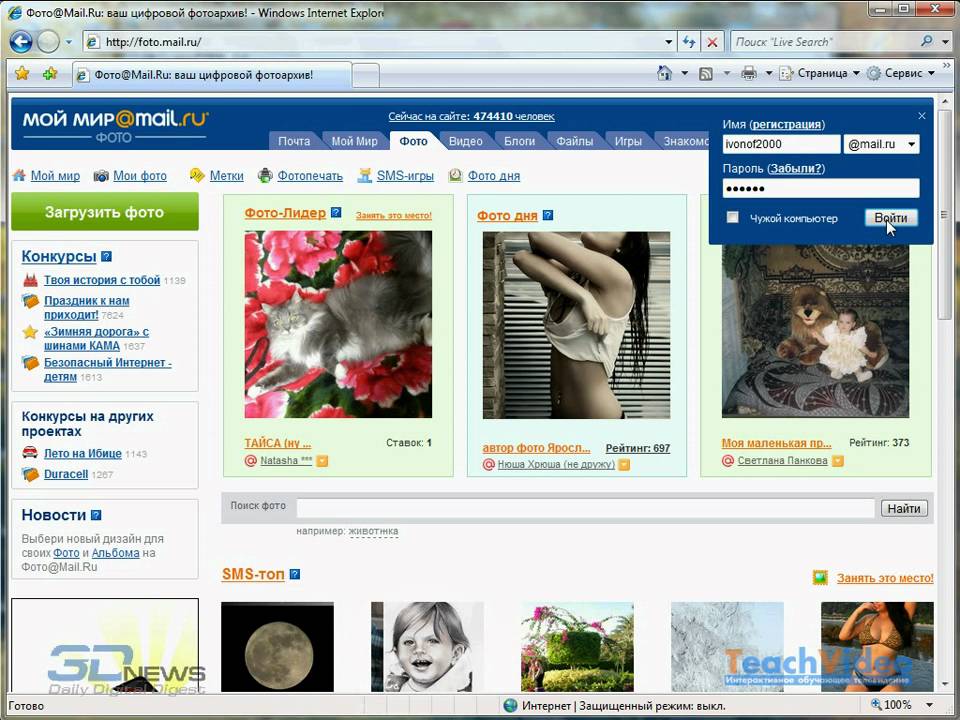
Task: Click the help icon next to Новости
Action: [96, 516]
